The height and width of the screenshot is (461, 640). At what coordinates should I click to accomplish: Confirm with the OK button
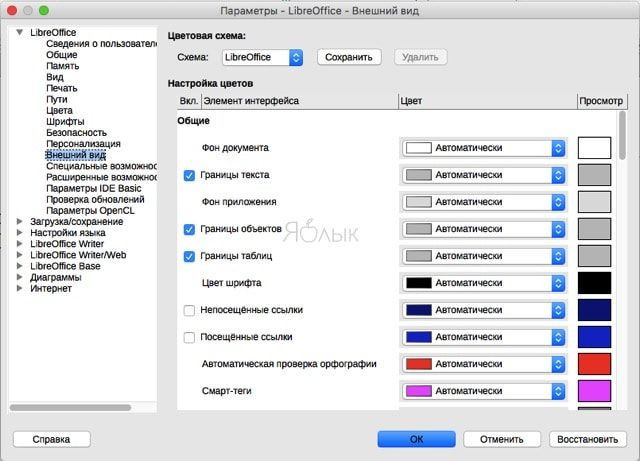[x=416, y=439]
